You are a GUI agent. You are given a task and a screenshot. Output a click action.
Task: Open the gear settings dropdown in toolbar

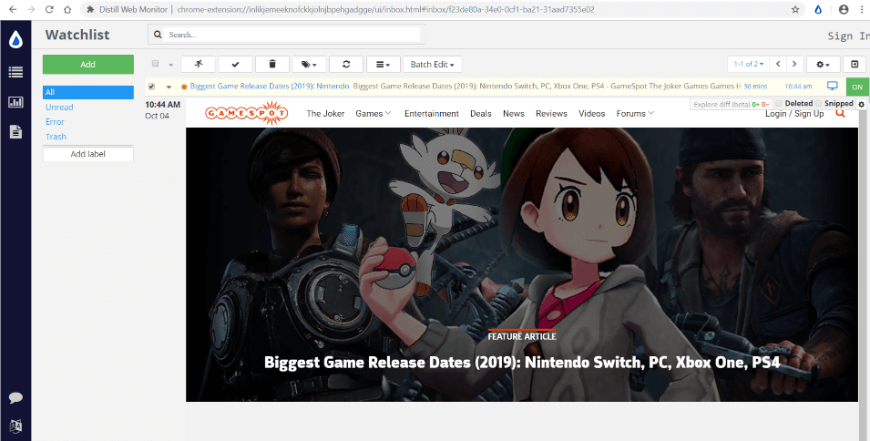point(824,64)
